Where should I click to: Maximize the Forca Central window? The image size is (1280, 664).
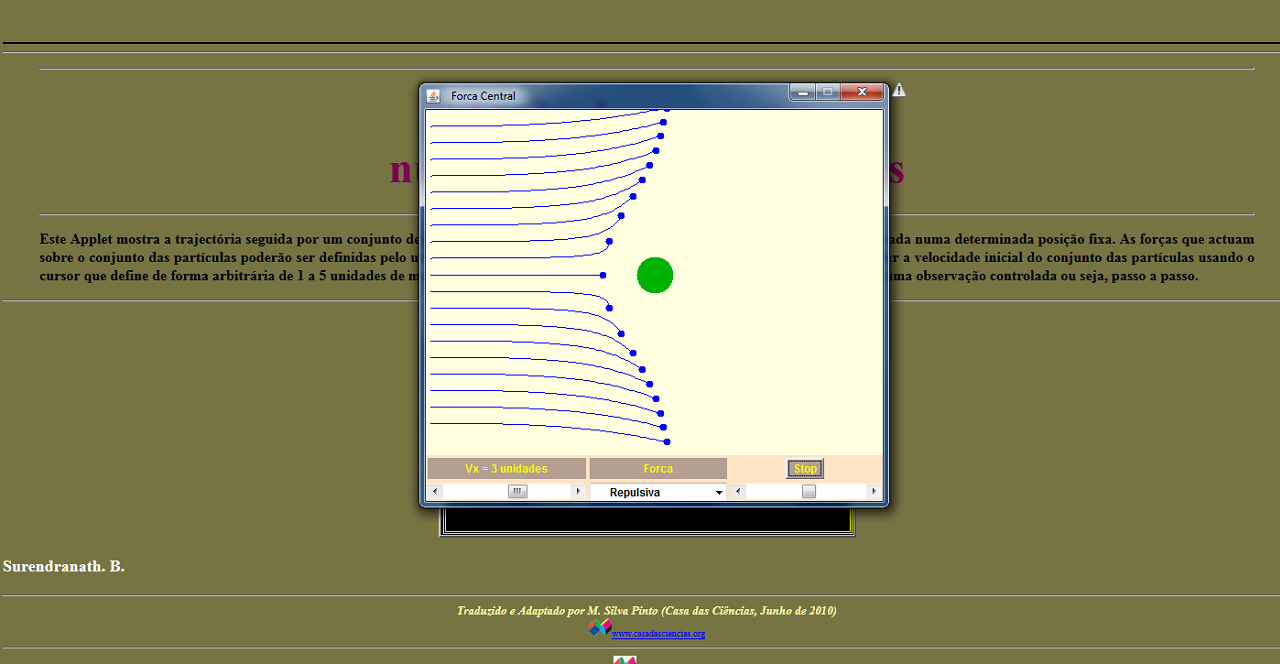tap(828, 92)
